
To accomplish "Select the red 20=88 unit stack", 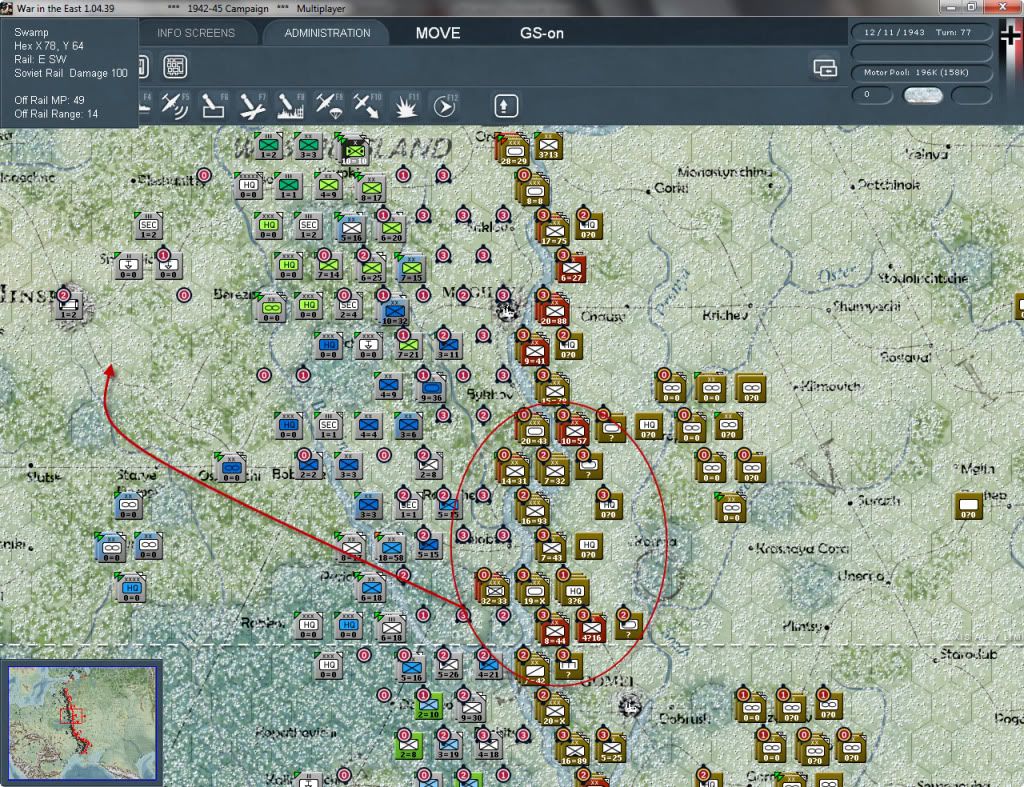I will click(x=553, y=310).
